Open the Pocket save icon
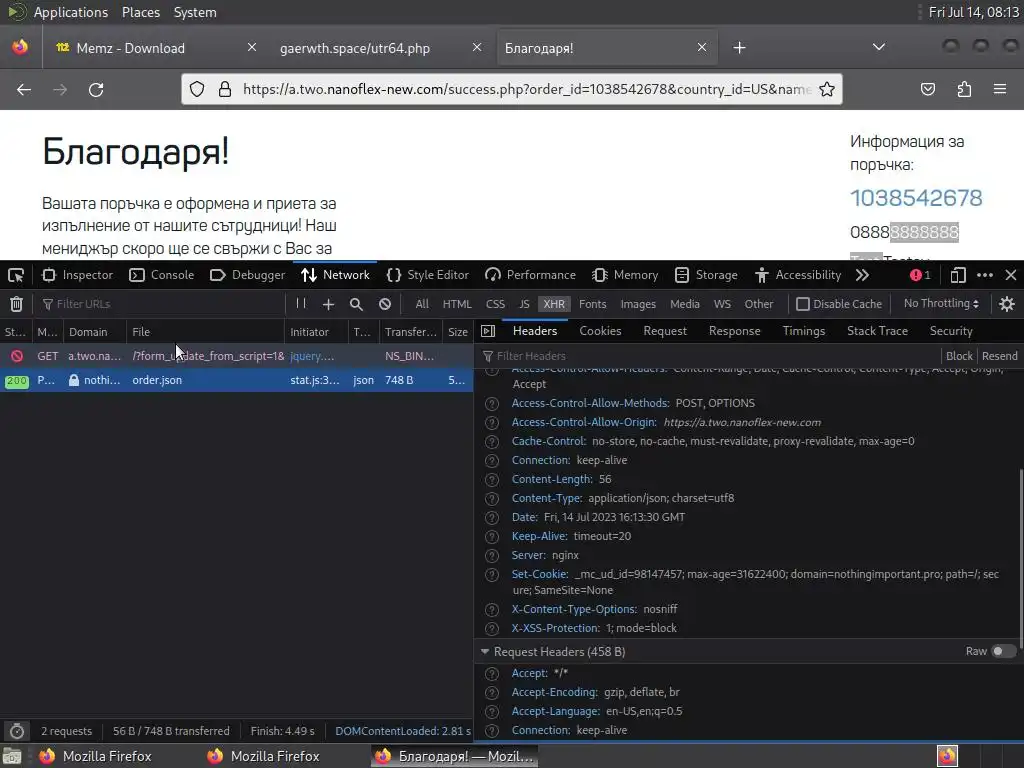Viewport: 1024px width, 768px height. (x=928, y=89)
